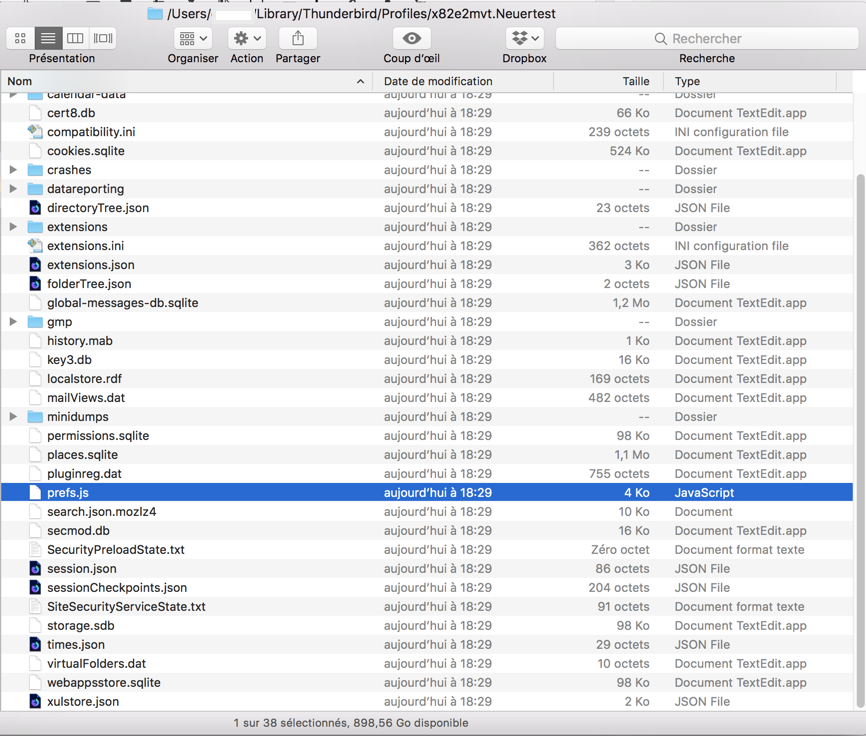This screenshot has width=866, height=736.
Task: Select the pluginreg.dat file name
Action: click(x=84, y=473)
